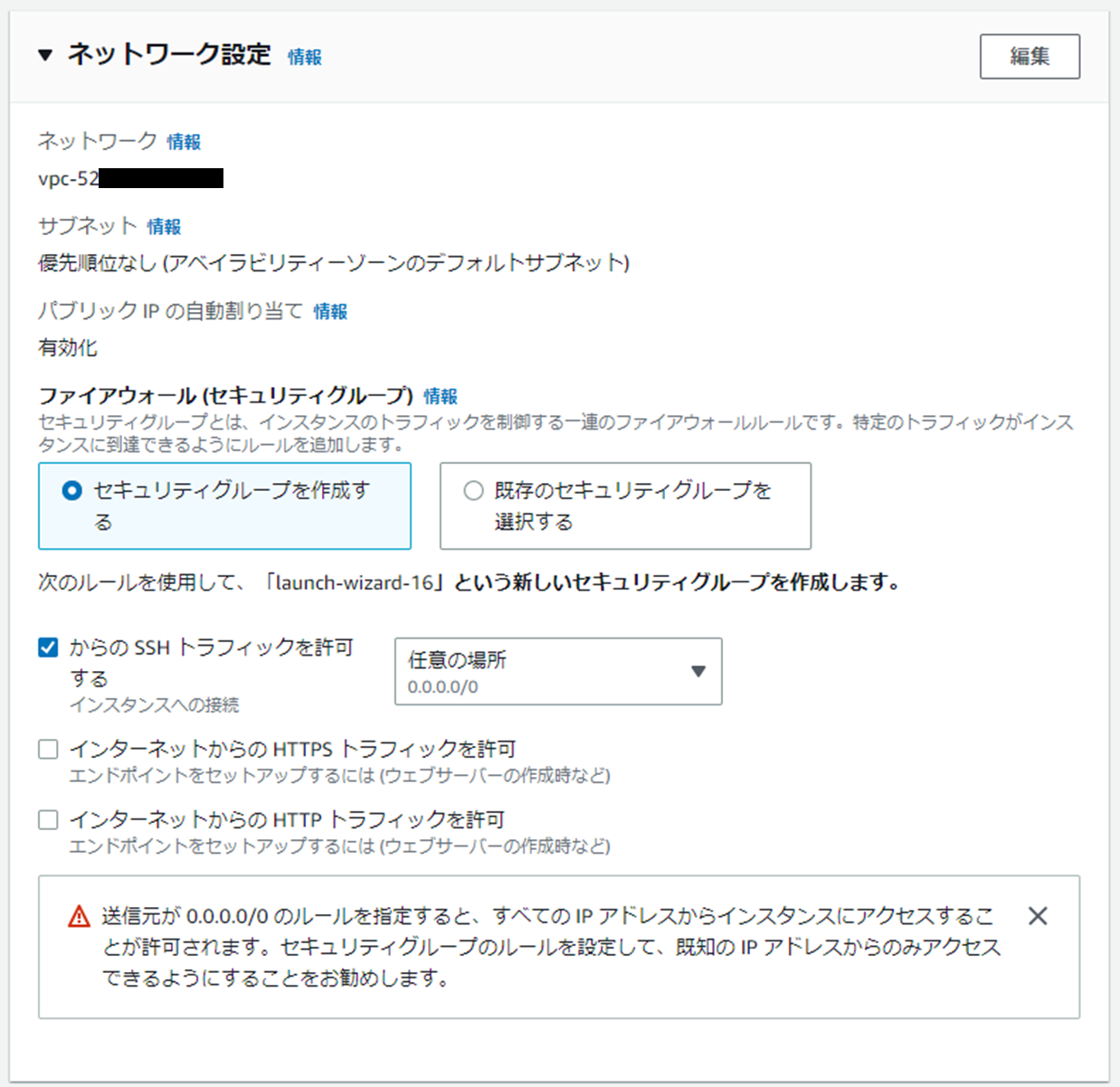1120x1087 pixels.
Task: Dismiss the 0.0.0.0/0 security warning message
Action: click(1038, 916)
